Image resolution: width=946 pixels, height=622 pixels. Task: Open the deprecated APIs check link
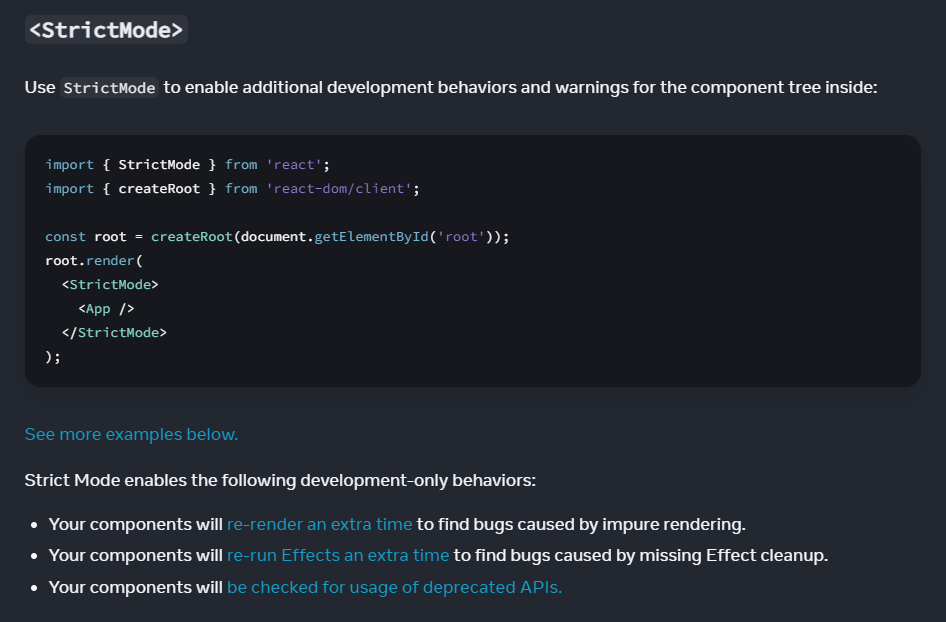394,587
